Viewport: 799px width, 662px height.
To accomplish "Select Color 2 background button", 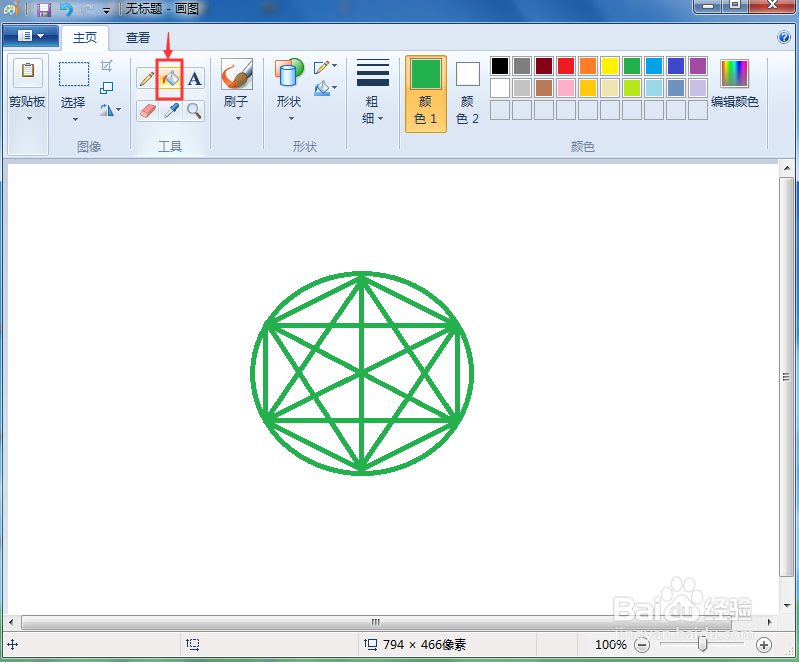I will pyautogui.click(x=467, y=94).
